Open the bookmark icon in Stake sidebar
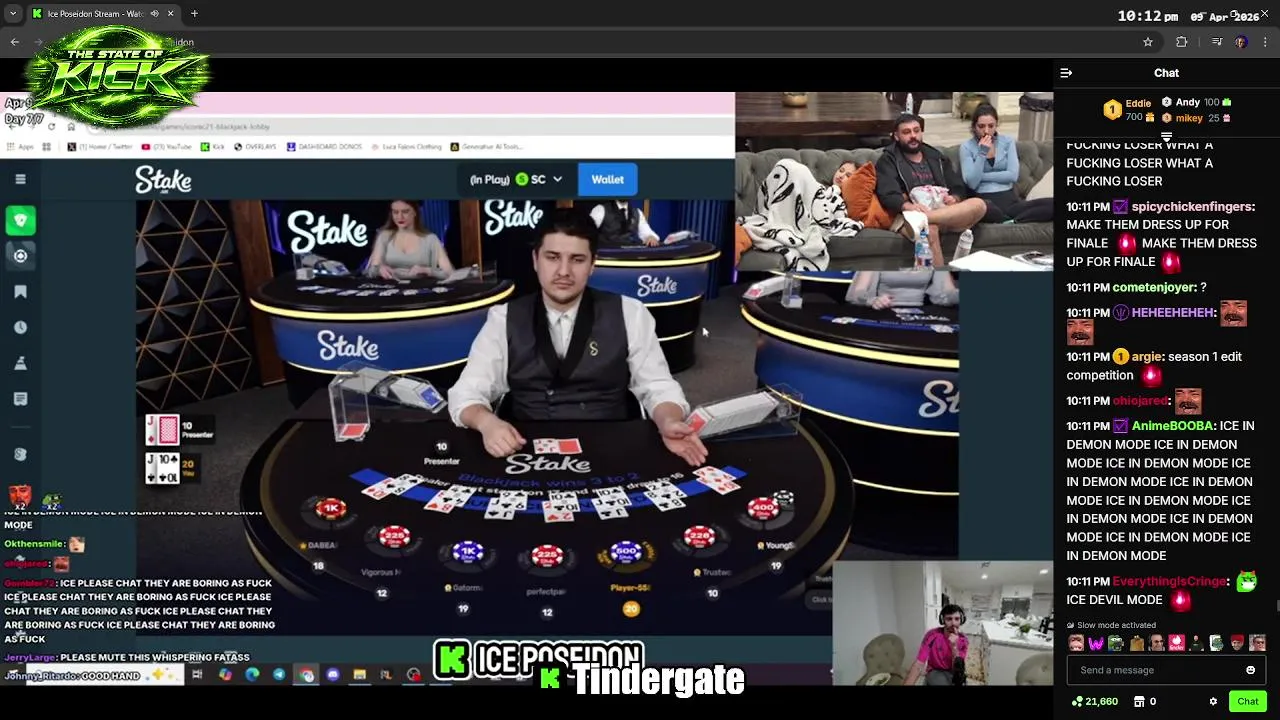1280x720 pixels. (20, 292)
